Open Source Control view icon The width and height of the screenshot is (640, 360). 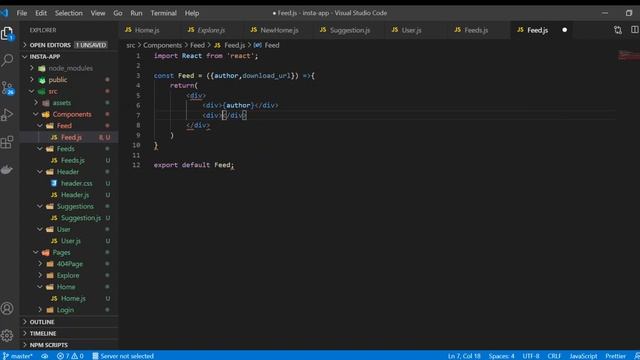click(x=7, y=88)
